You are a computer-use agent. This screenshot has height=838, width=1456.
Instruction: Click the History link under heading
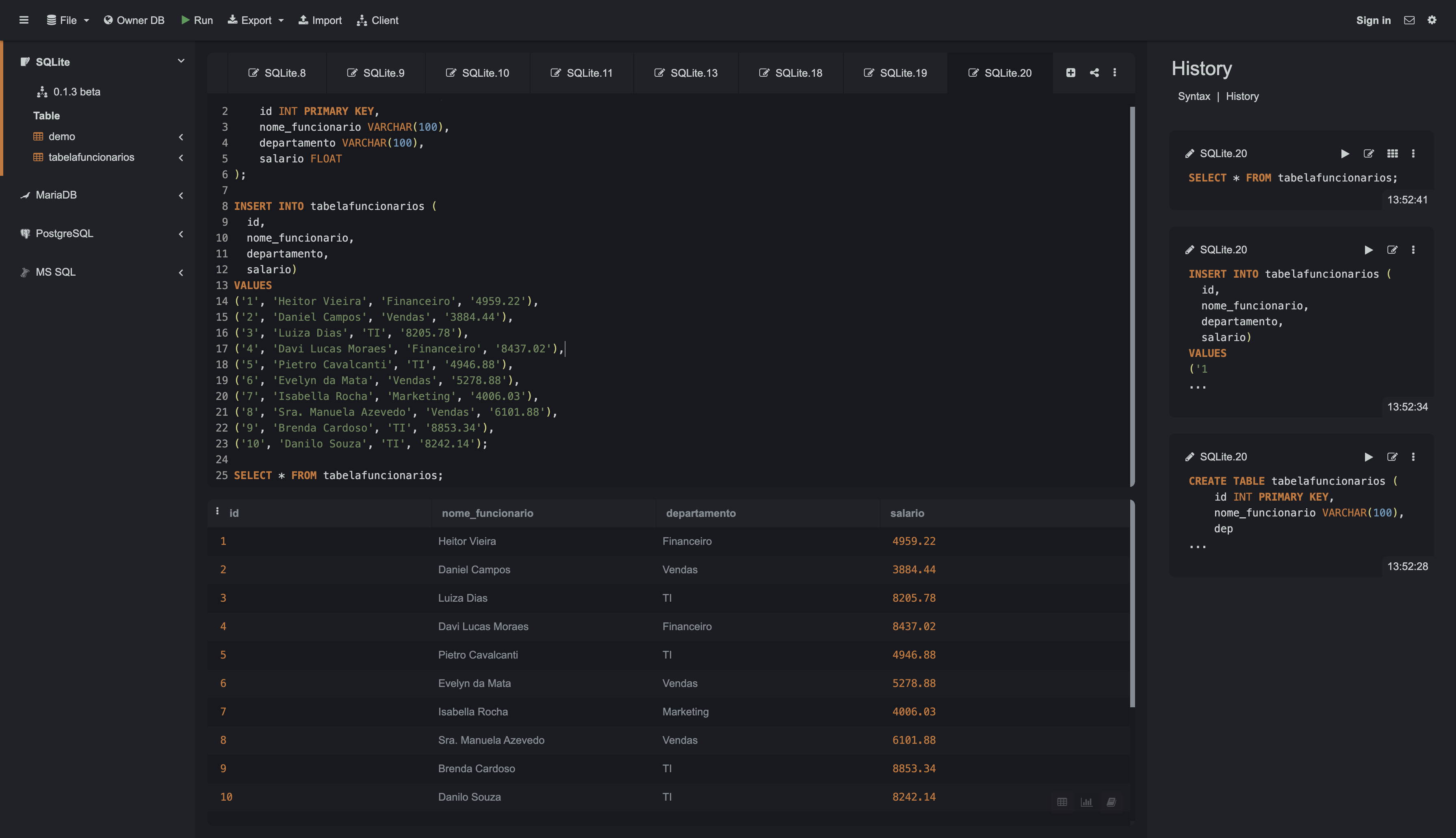point(1242,96)
